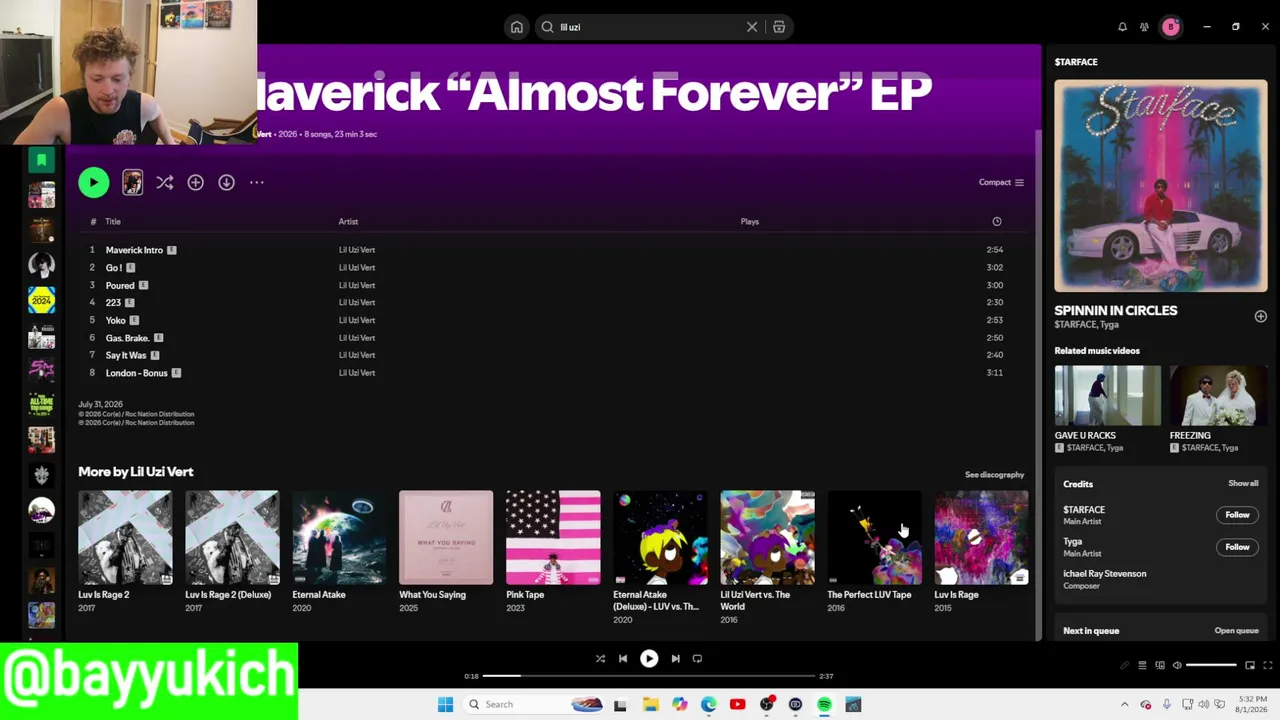This screenshot has height=720, width=1280.
Task: Seek on the song progress bar
Action: click(x=650, y=676)
